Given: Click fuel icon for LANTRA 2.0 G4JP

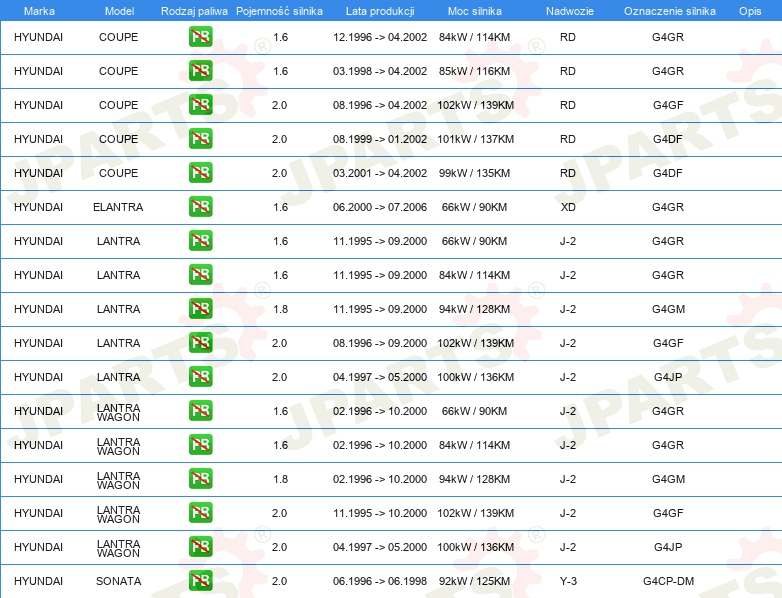Looking at the screenshot, I should click(x=200, y=377).
